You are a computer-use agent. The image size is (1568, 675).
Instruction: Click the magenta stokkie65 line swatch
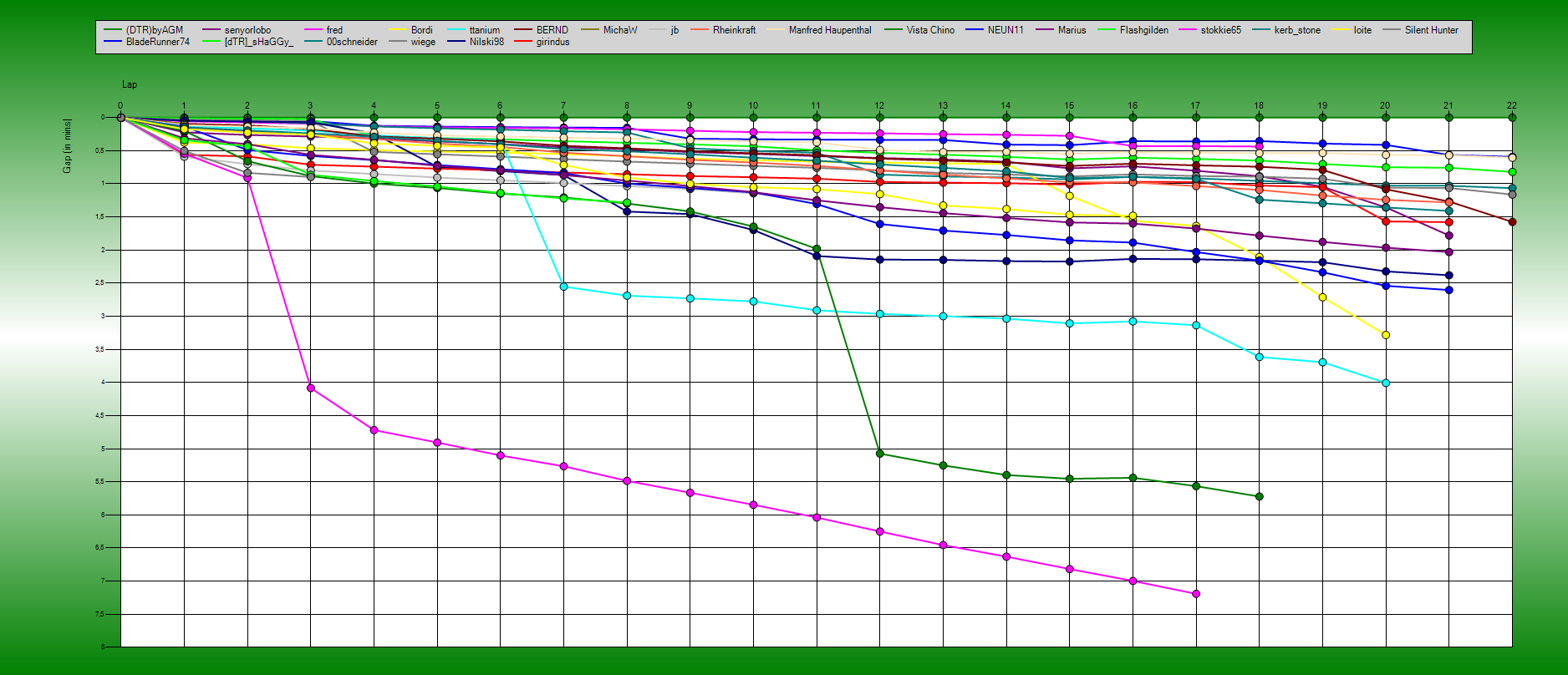(x=1189, y=30)
